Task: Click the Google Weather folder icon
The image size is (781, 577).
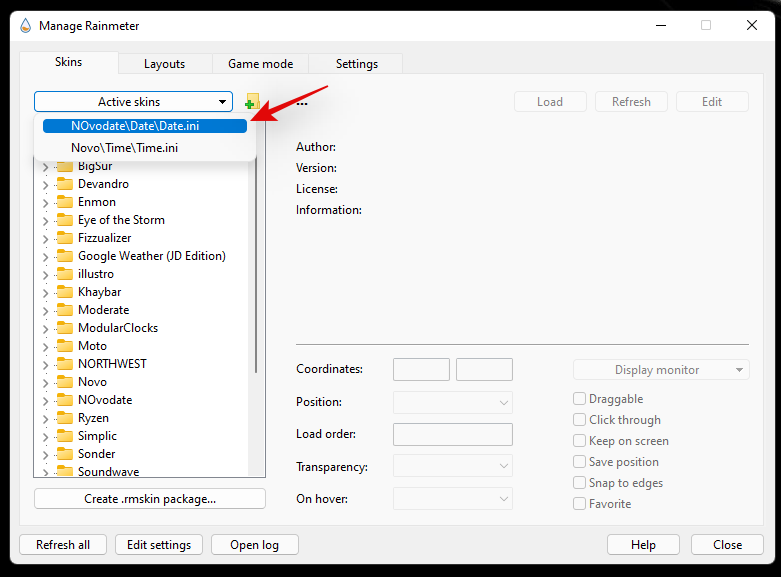Action: tap(64, 256)
